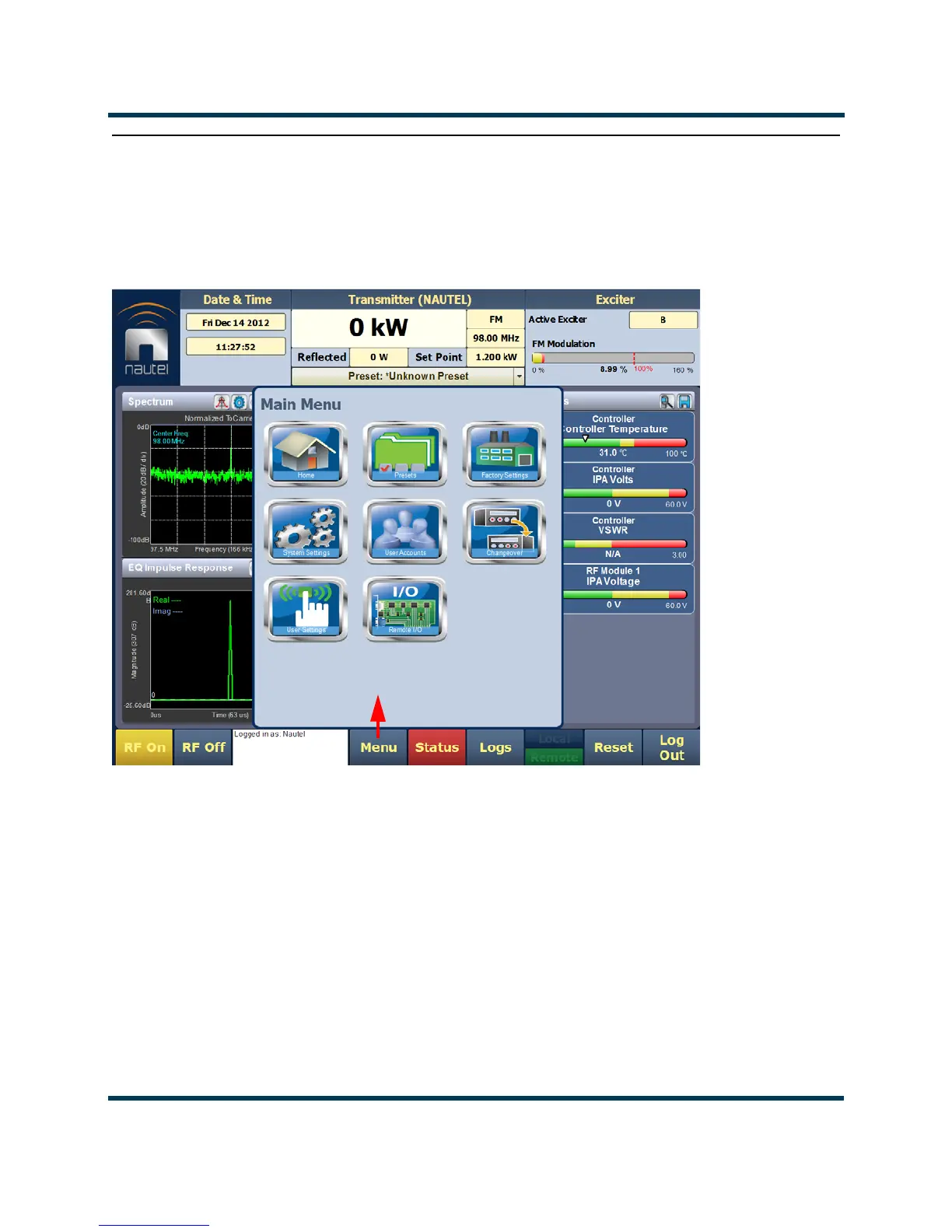The width and height of the screenshot is (952, 1232).
Task: Click the Reflected 0 W value
Action: click(x=379, y=357)
